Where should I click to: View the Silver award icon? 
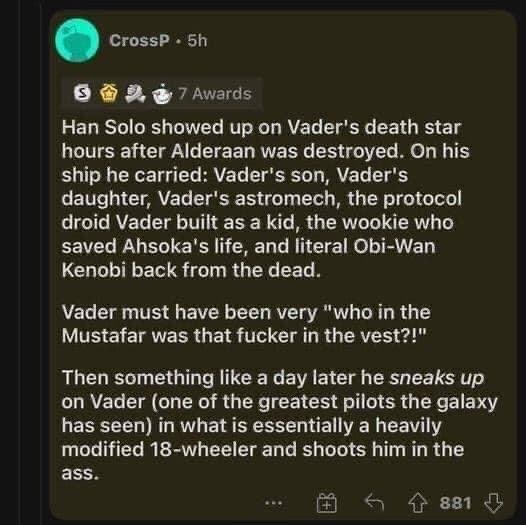tap(83, 94)
